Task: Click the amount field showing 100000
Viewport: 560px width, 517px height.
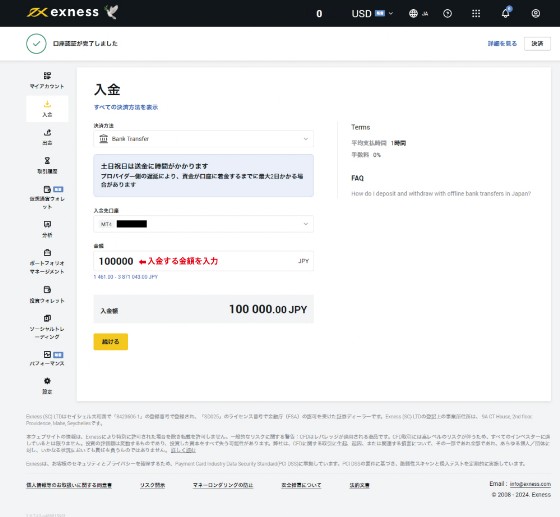Action: point(204,261)
